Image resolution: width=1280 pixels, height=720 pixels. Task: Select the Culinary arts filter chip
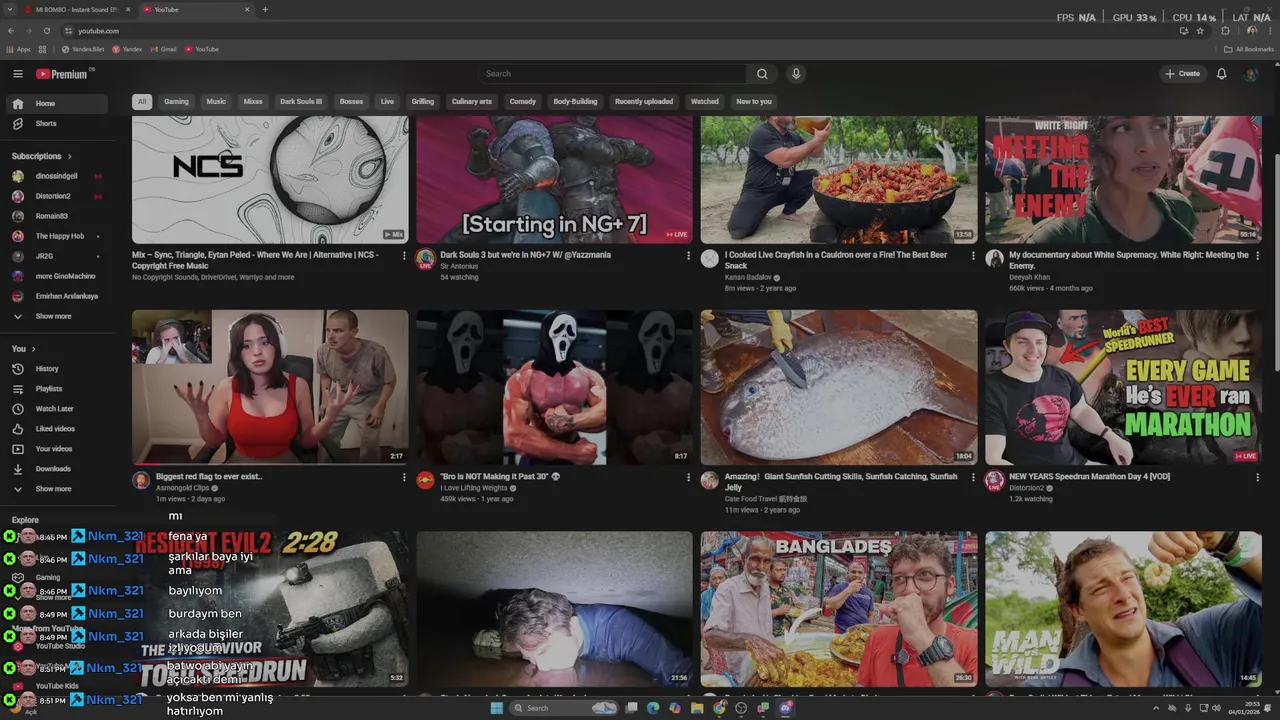(472, 102)
